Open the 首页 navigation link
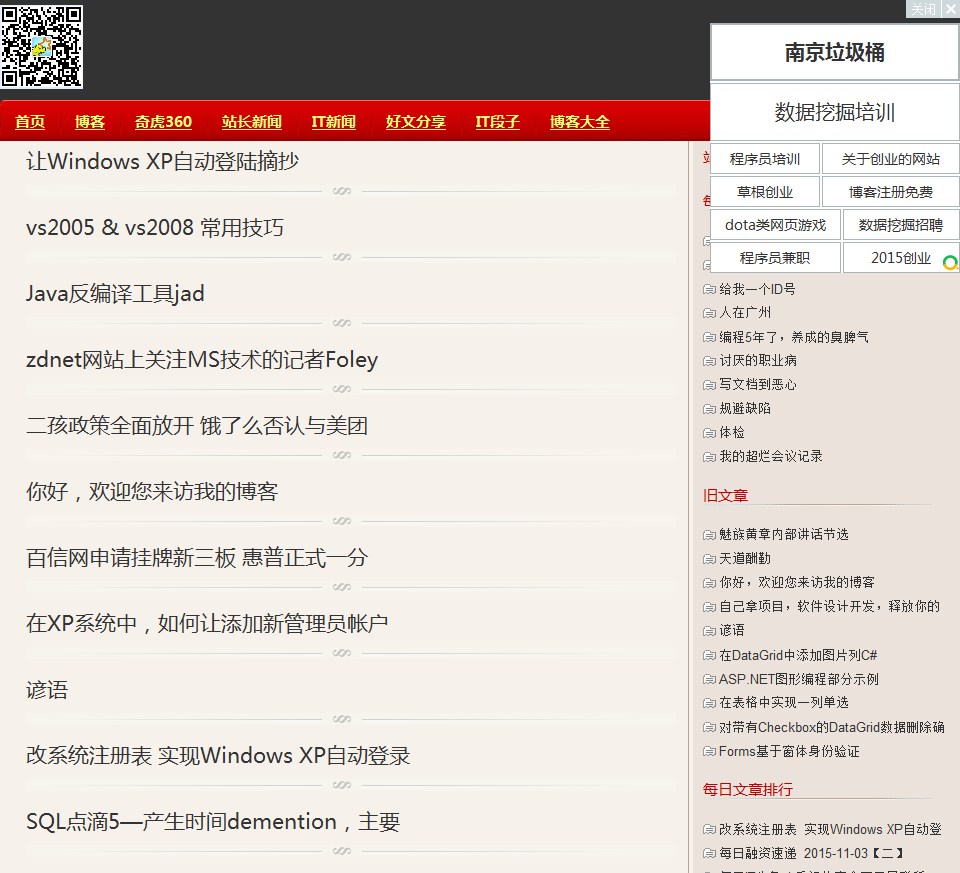Viewport: 960px width, 873px height. click(30, 122)
